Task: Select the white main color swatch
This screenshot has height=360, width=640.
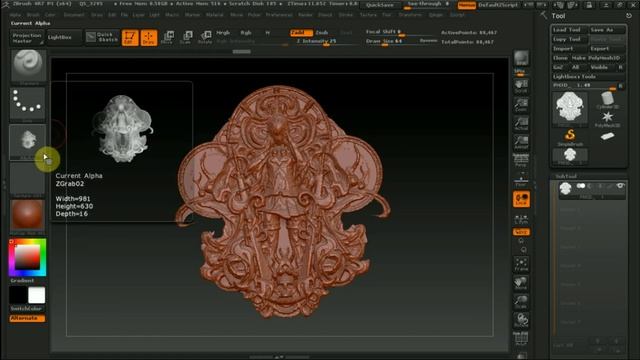Action: click(x=36, y=295)
